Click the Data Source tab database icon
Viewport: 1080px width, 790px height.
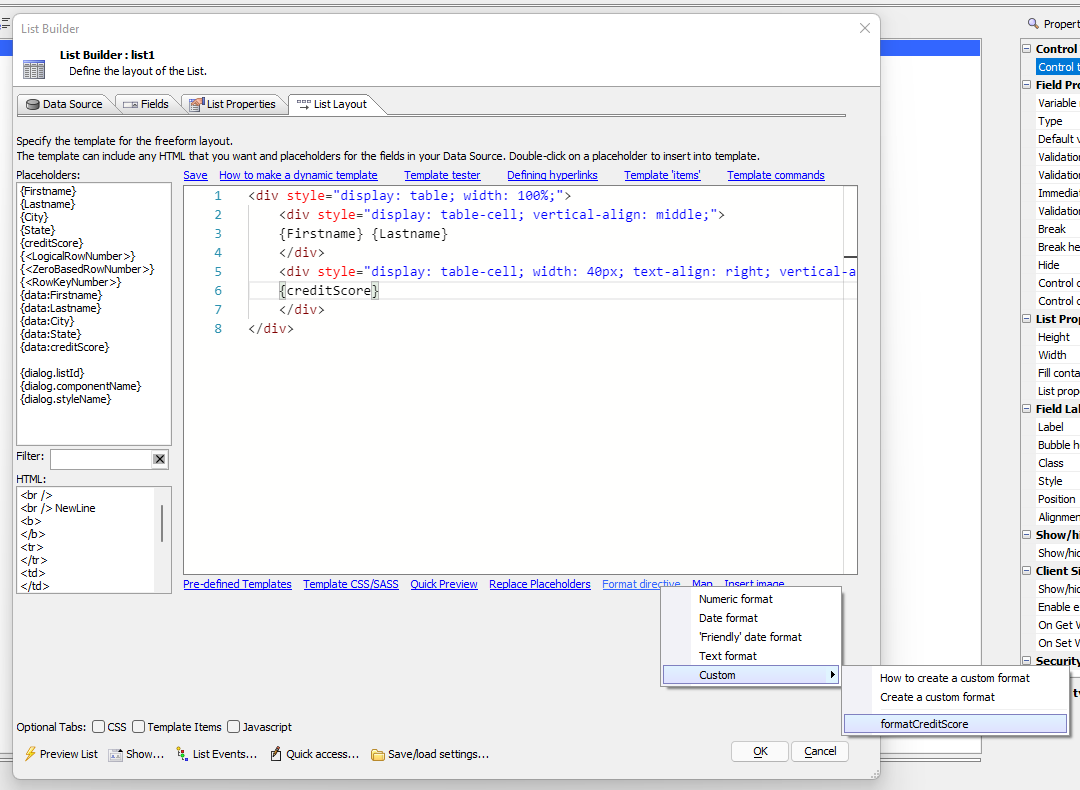click(32, 105)
